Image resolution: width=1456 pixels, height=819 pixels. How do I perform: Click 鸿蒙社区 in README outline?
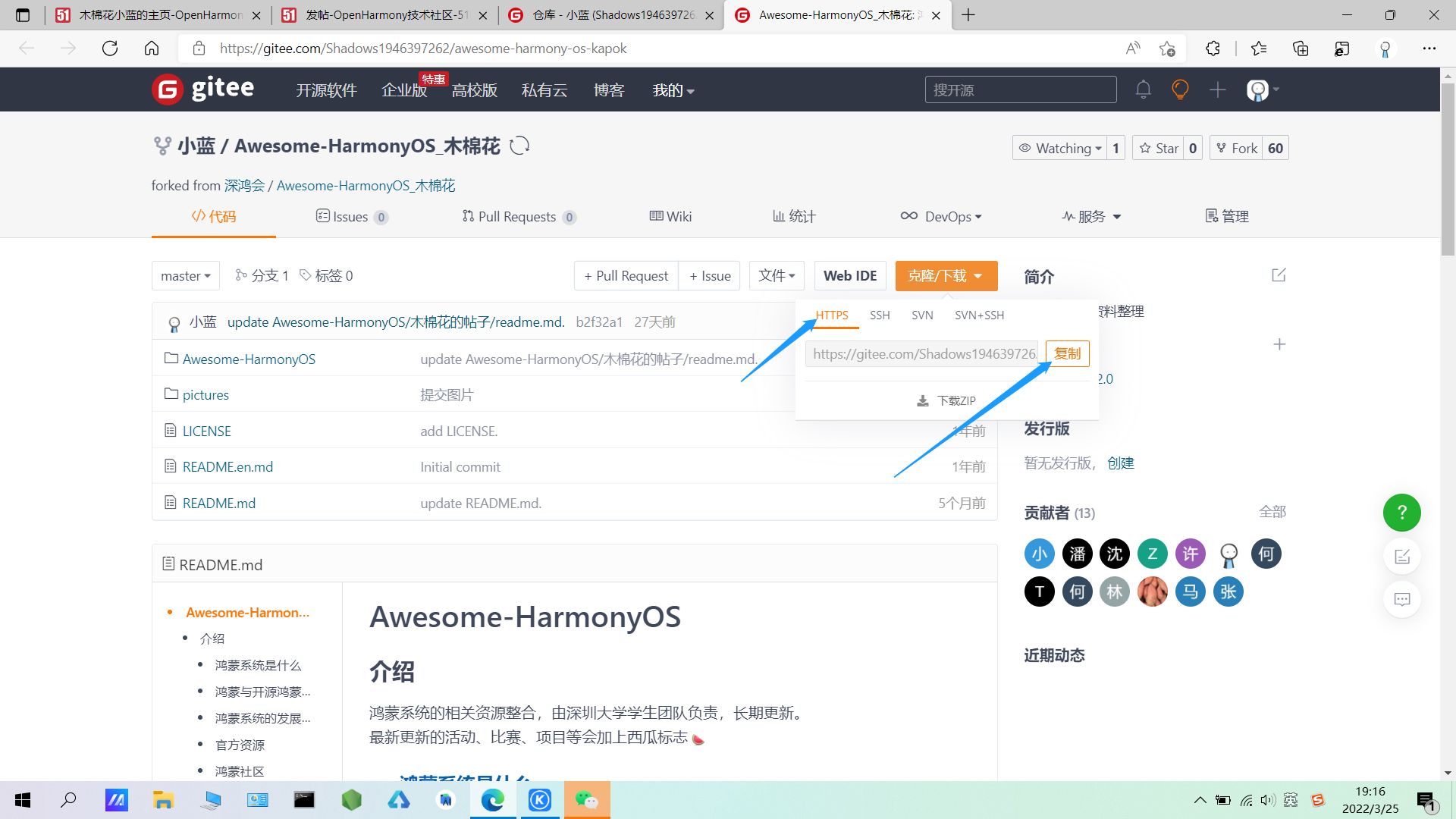click(x=240, y=771)
